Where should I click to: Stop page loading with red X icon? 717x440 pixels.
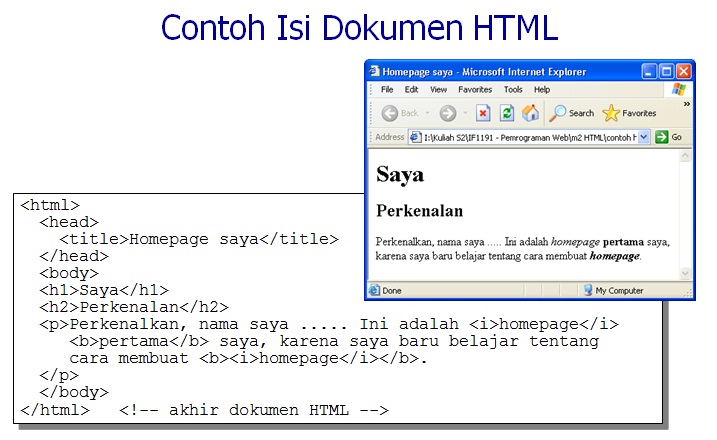[483, 113]
